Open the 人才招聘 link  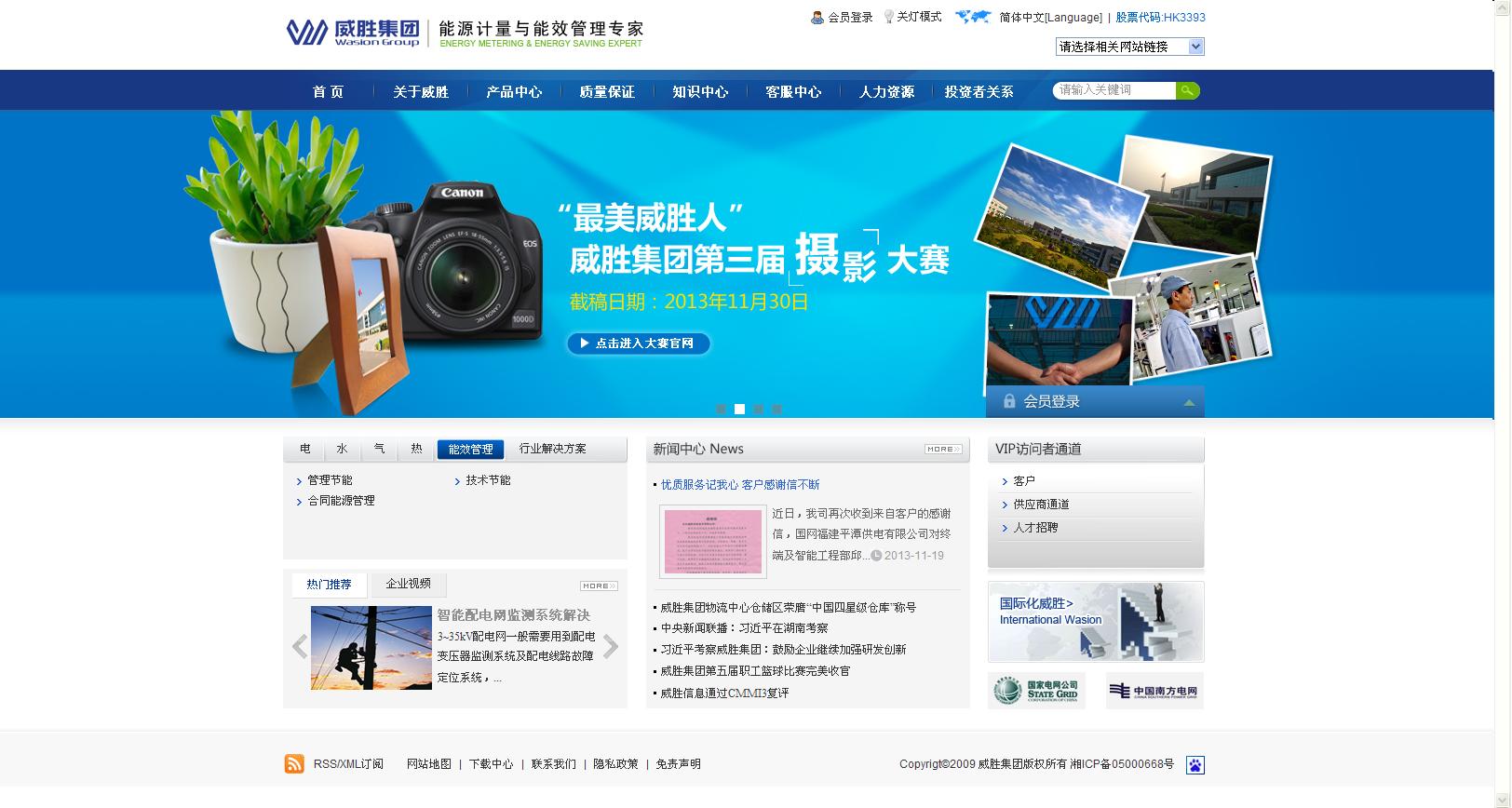1036,528
